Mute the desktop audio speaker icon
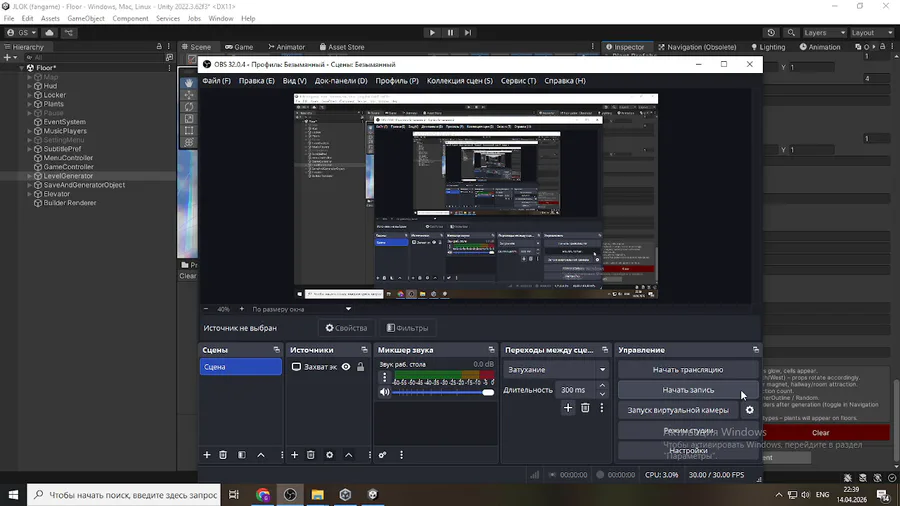This screenshot has width=900, height=506. pyautogui.click(x=385, y=392)
